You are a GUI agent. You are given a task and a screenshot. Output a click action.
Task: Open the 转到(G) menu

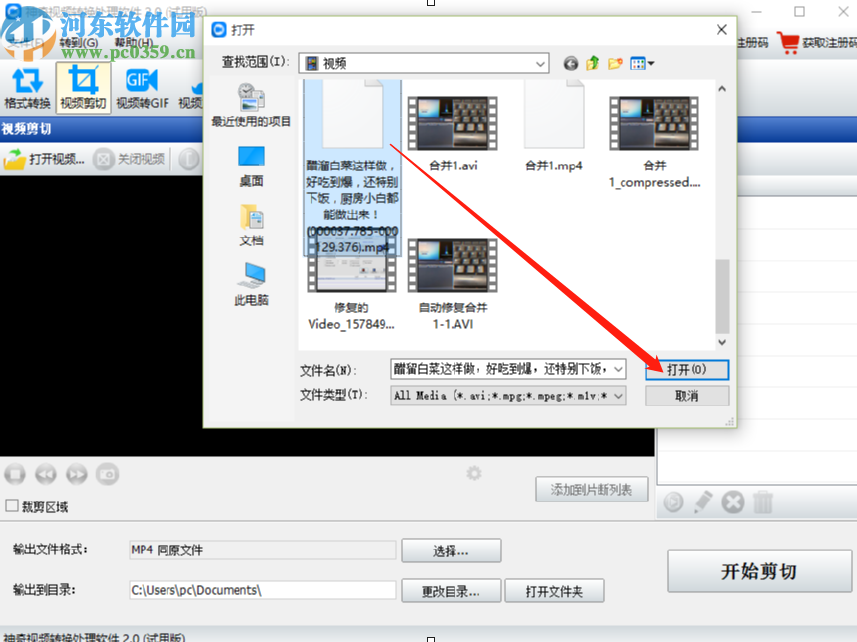(79, 42)
